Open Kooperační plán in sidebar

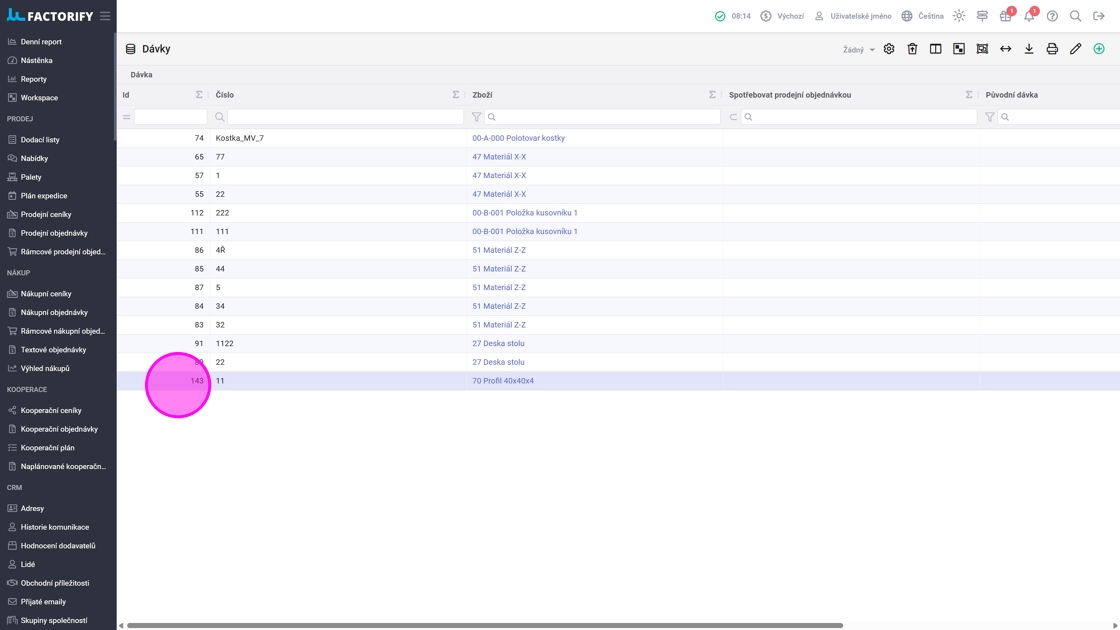pyautogui.click(x=47, y=447)
